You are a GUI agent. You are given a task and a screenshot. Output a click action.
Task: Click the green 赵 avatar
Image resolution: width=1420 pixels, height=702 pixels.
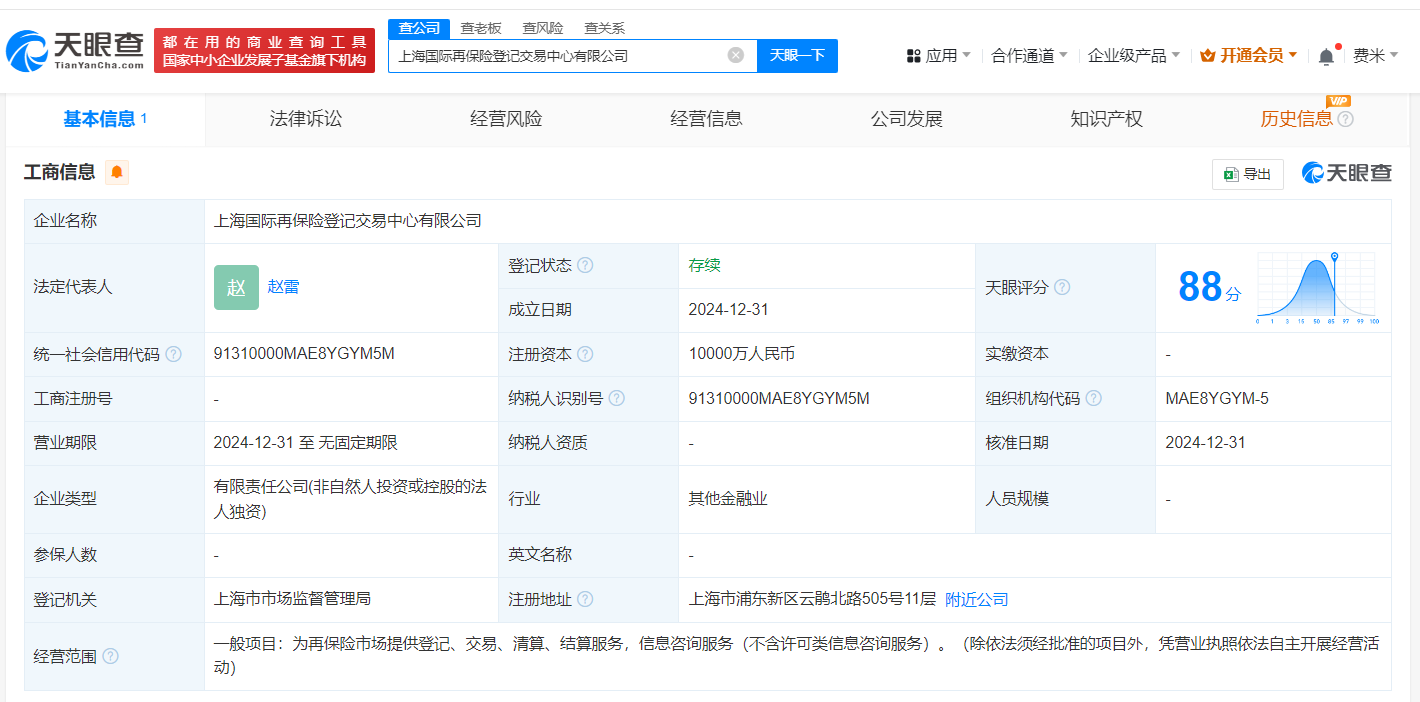click(236, 287)
